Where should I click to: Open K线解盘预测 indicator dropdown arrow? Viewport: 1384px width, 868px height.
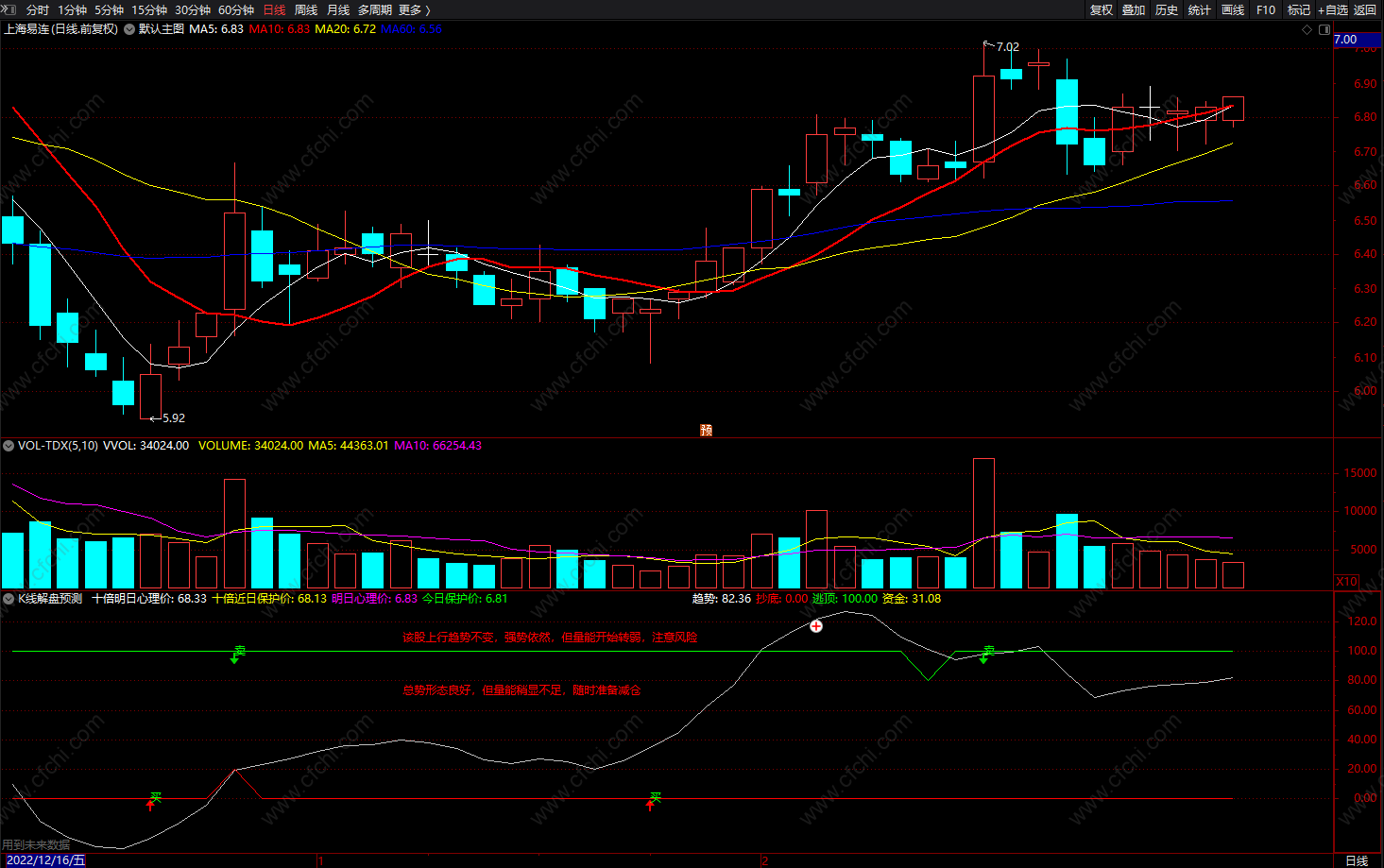(9, 599)
